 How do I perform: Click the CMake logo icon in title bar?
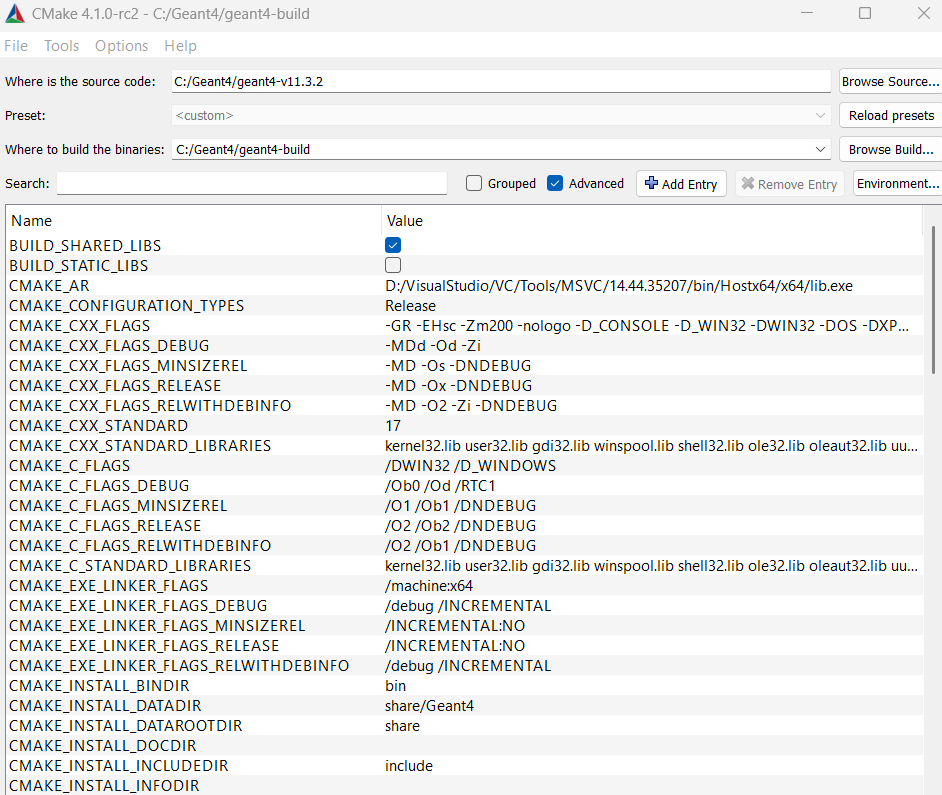coord(12,14)
